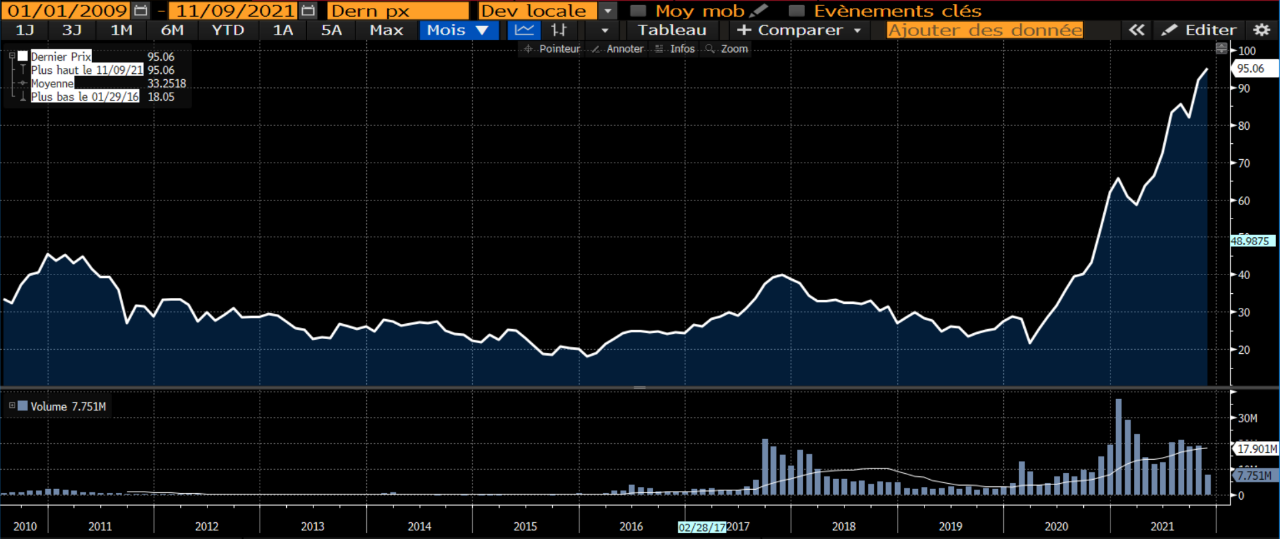Toggle the Moy mob checkbox
This screenshot has width=1280, height=539.
638,11
